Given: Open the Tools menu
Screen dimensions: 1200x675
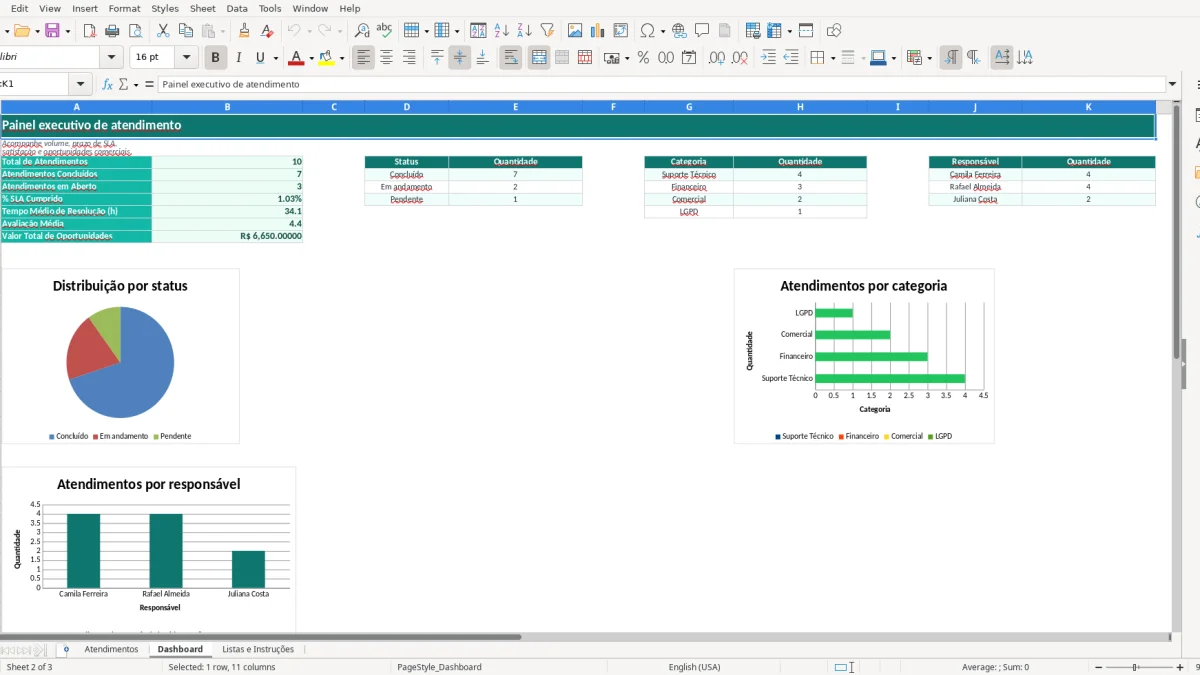Looking at the screenshot, I should [x=270, y=8].
